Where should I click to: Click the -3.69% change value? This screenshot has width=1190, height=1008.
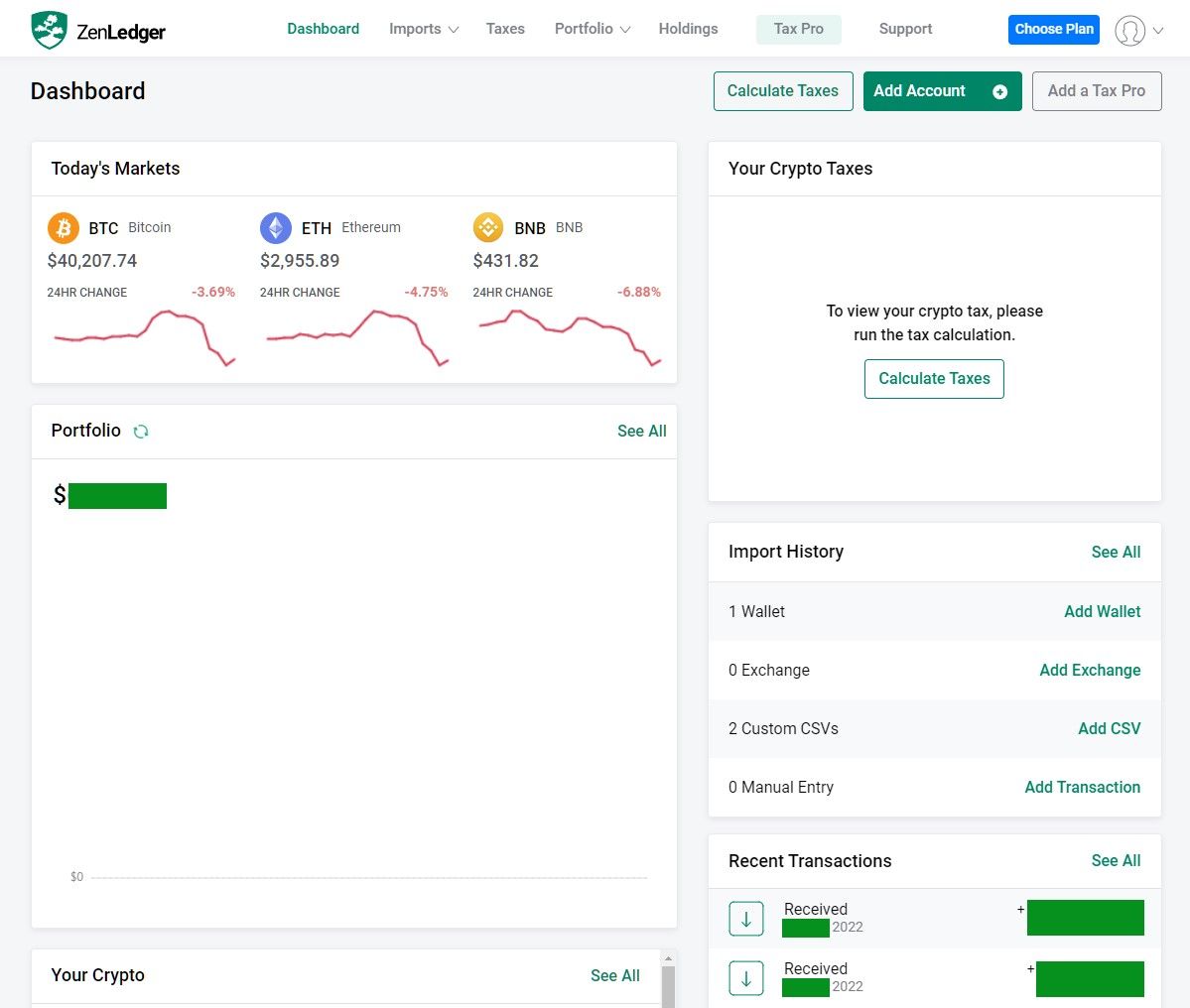pyautogui.click(x=213, y=292)
